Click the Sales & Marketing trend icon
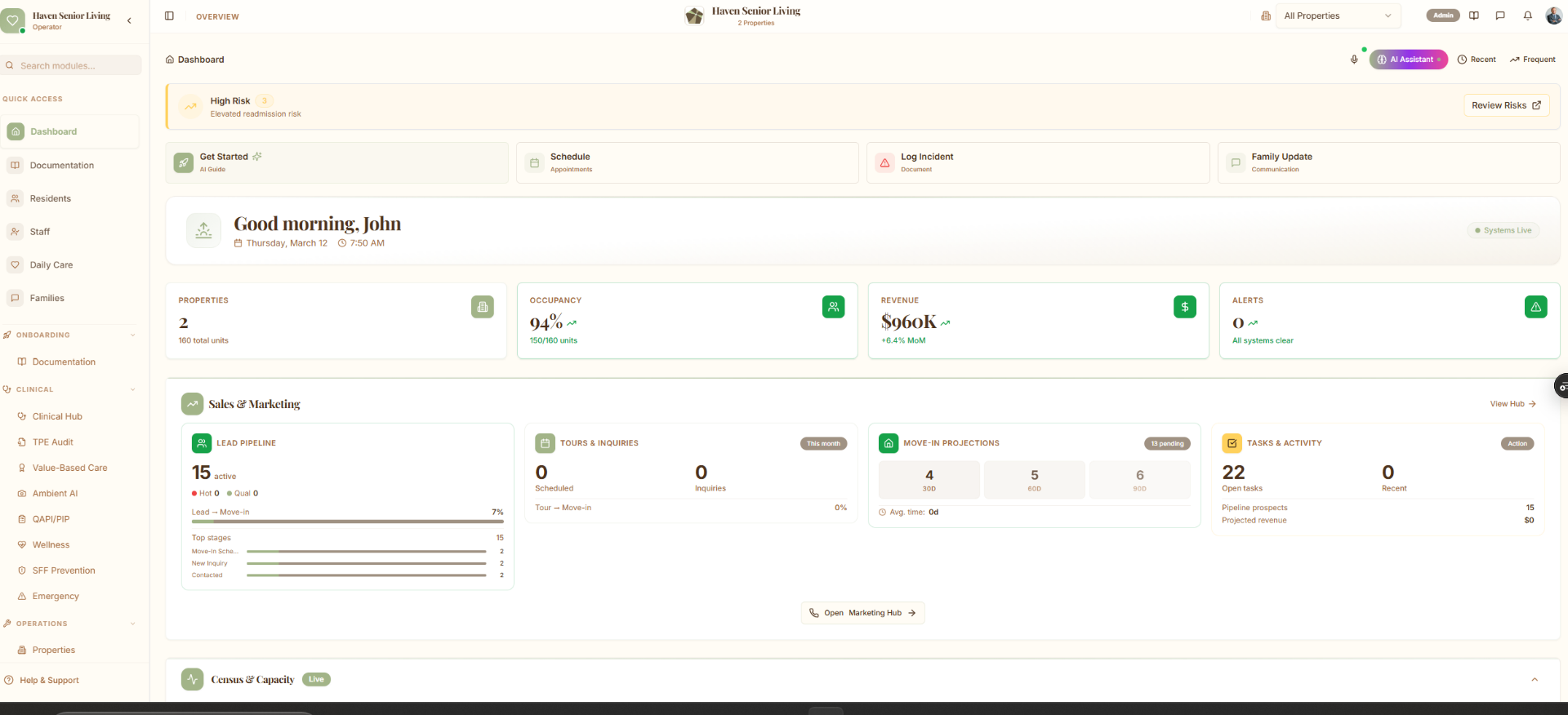 193,404
